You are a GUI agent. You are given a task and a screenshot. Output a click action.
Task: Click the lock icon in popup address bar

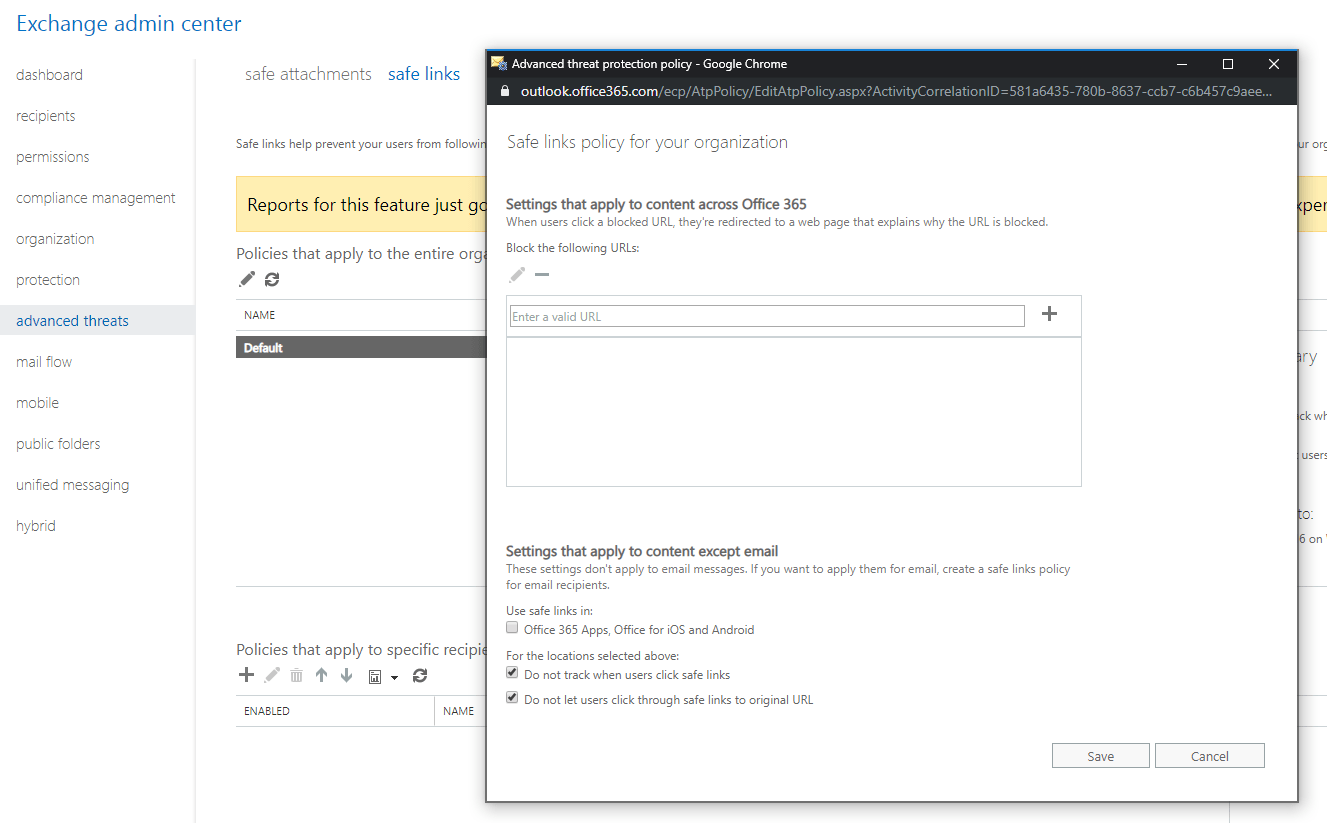point(504,91)
